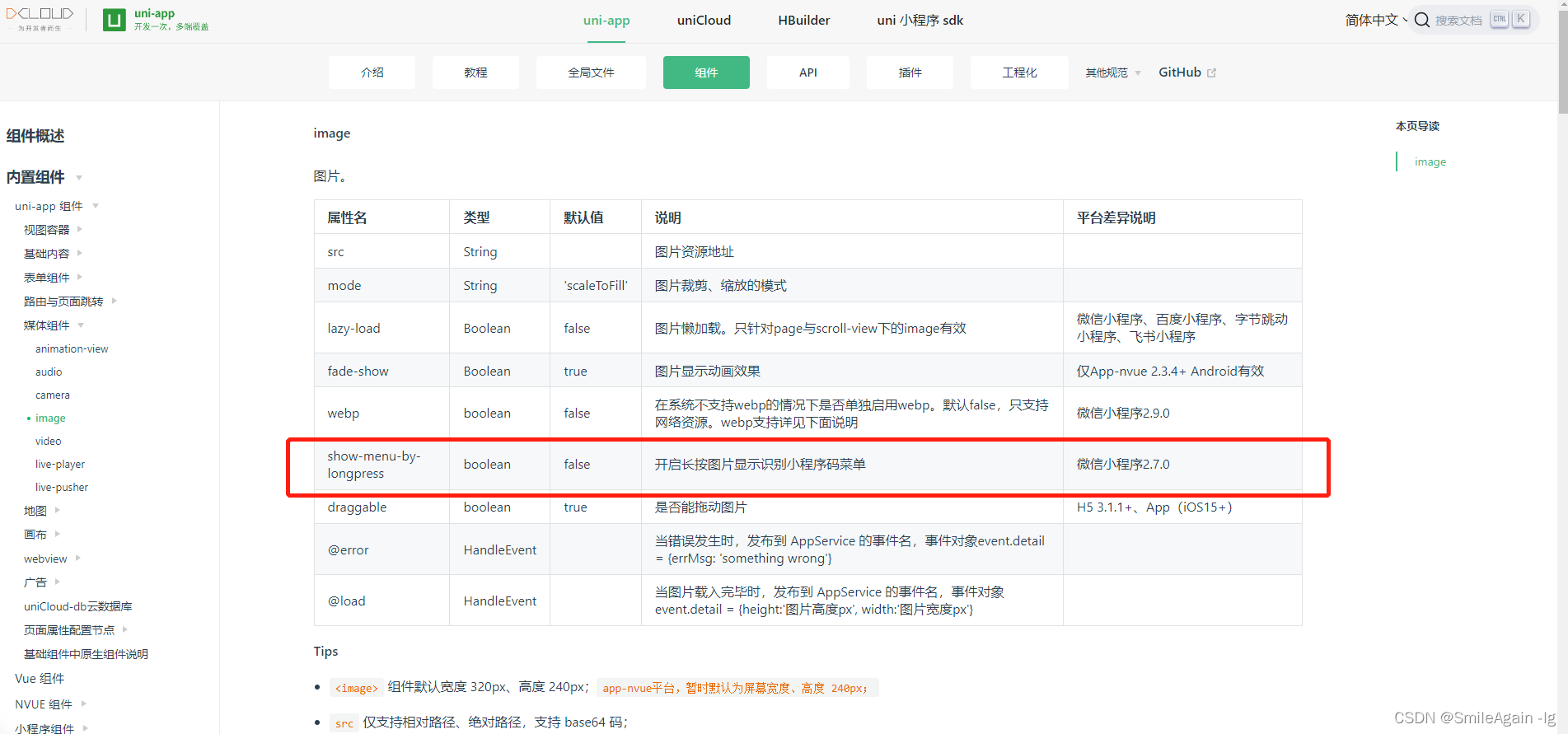Open animation-view in the sidebar
The height and width of the screenshot is (734, 1568).
(72, 348)
